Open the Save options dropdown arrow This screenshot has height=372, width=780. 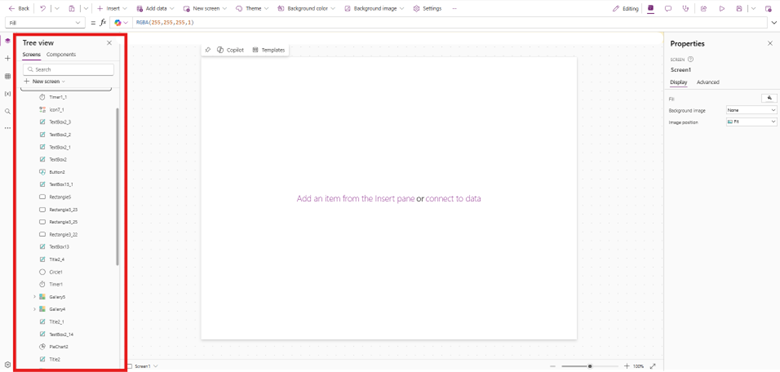[x=754, y=8]
